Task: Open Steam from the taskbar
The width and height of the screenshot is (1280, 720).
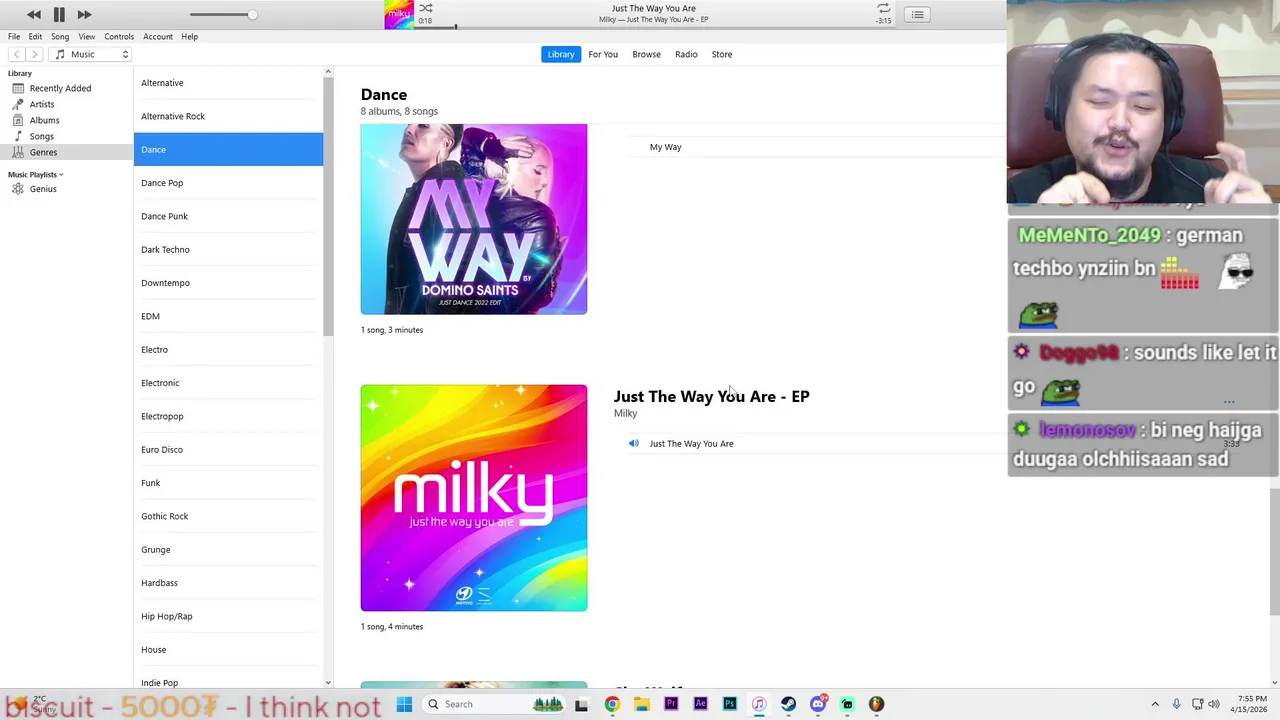Action: (788, 704)
